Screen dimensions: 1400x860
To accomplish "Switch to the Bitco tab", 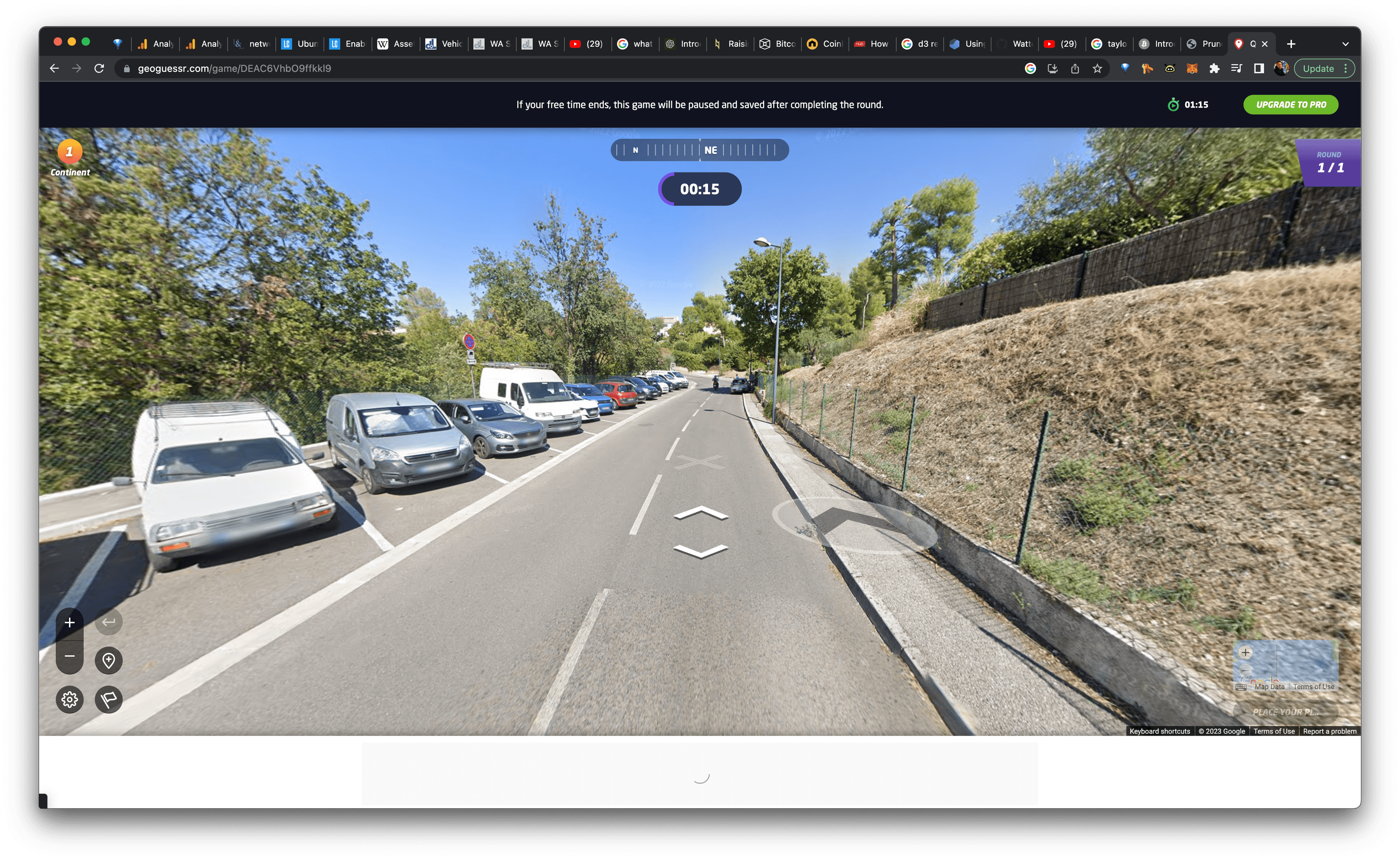I will [778, 44].
